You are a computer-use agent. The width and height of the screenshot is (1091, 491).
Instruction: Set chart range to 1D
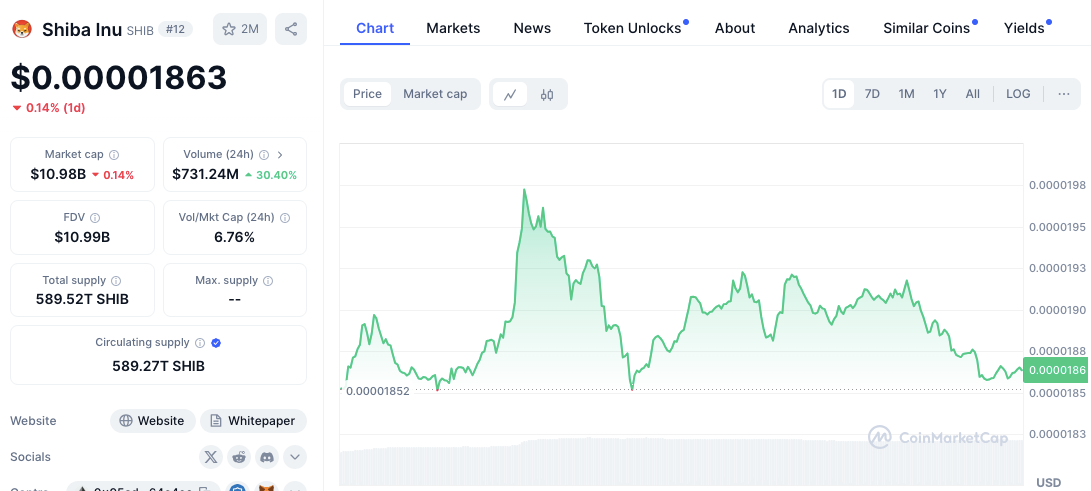839,94
